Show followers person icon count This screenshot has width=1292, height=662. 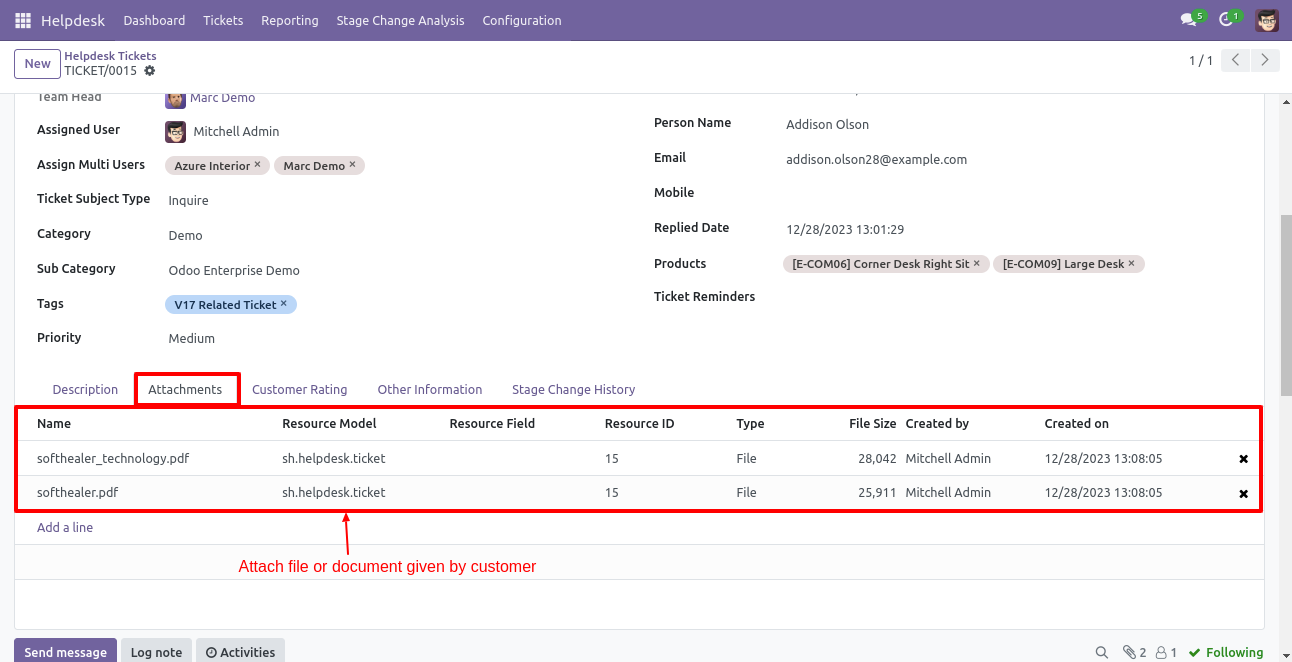[x=1166, y=652]
